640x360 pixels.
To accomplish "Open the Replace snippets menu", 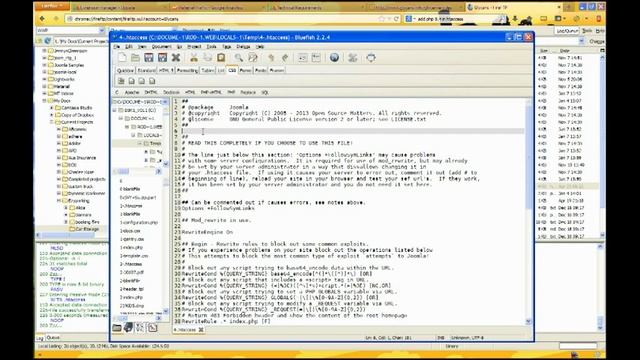I will [248, 93].
